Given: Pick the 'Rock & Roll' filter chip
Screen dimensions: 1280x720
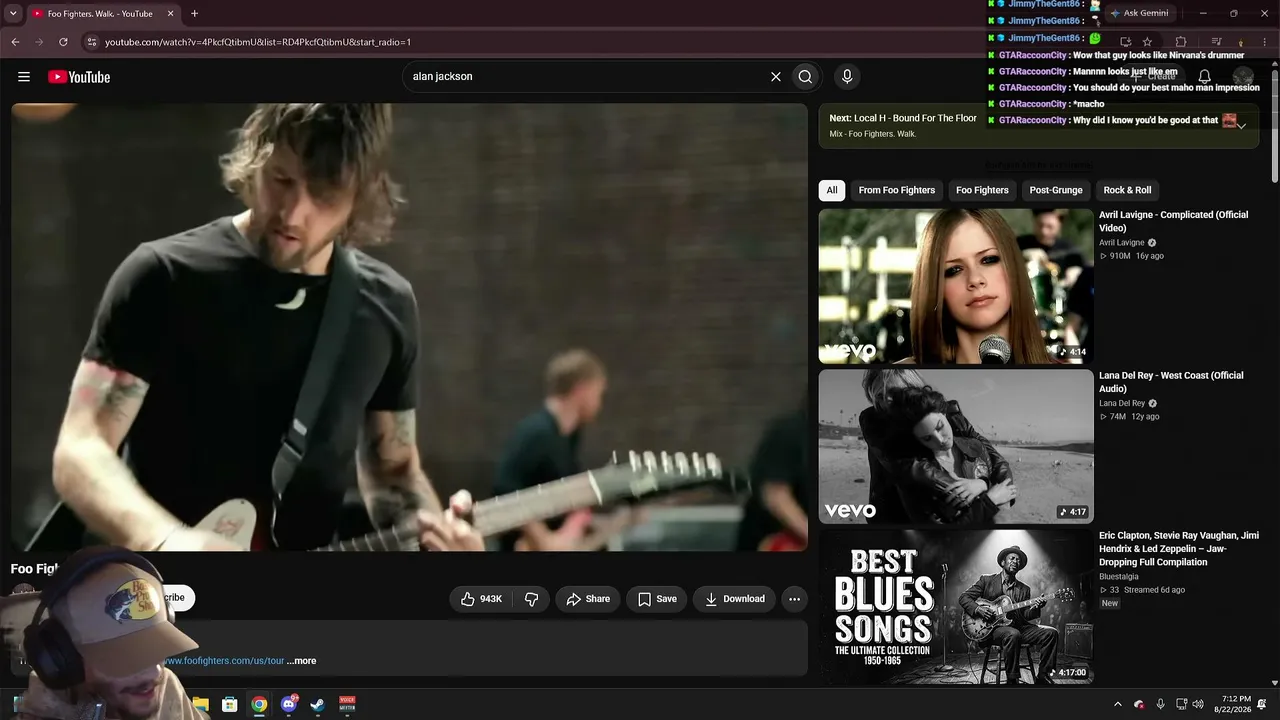Looking at the screenshot, I should (x=1127, y=190).
